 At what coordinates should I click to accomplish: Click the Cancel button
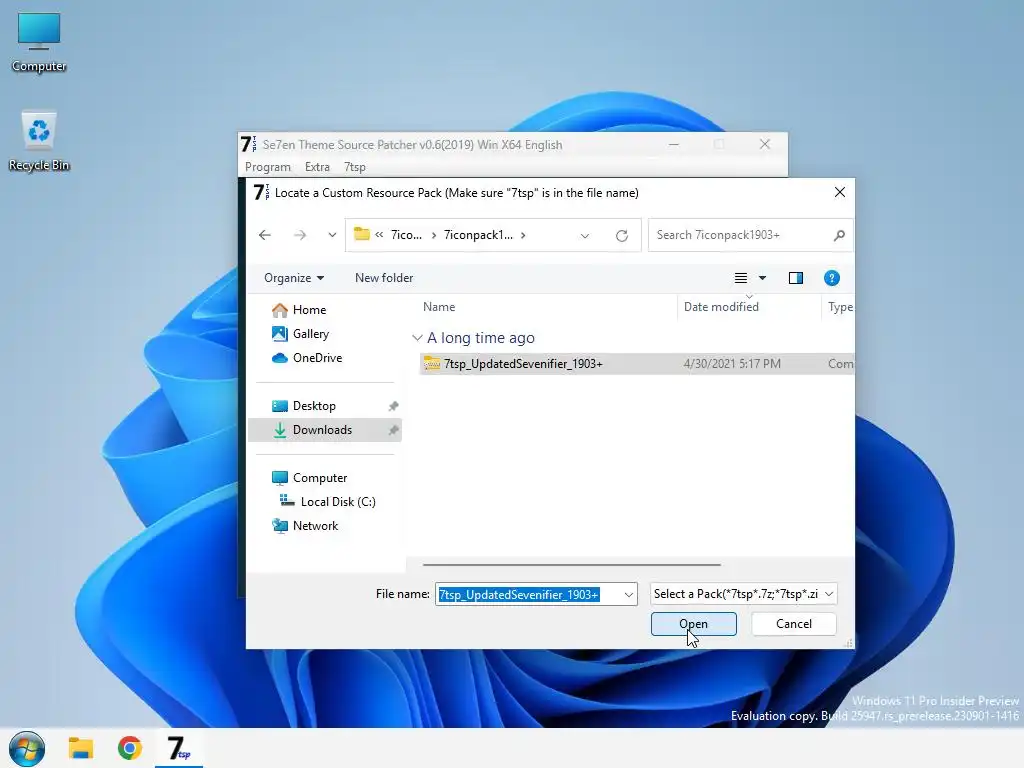tap(793, 624)
